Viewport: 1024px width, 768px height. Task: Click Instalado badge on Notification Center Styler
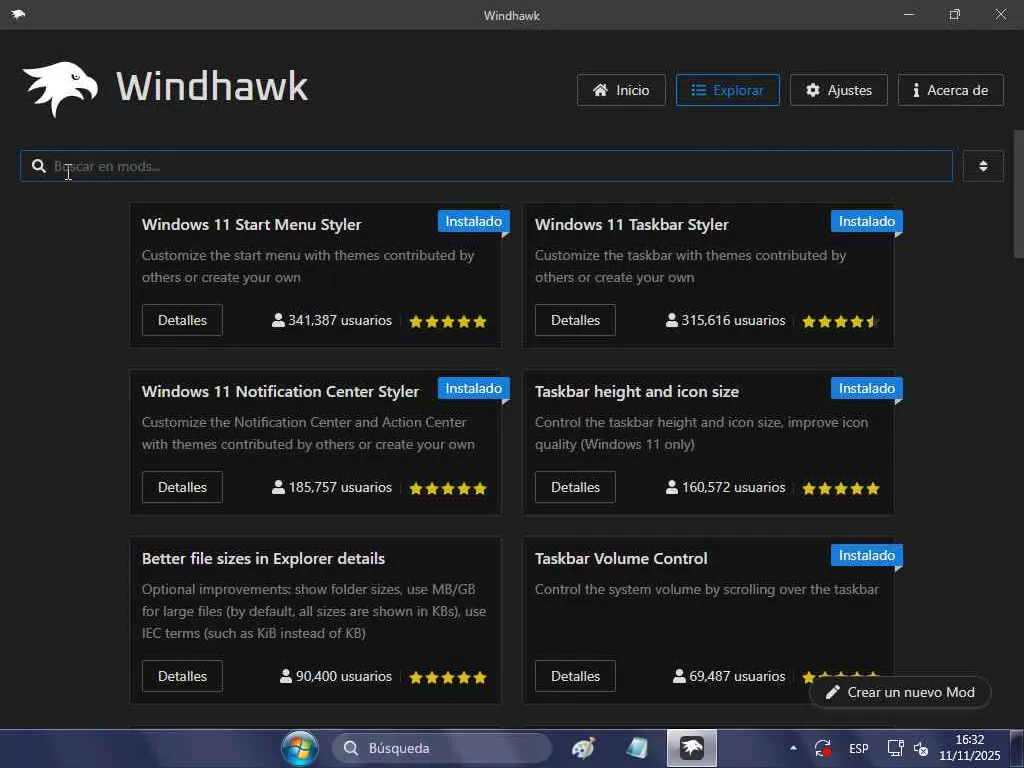[473, 389]
